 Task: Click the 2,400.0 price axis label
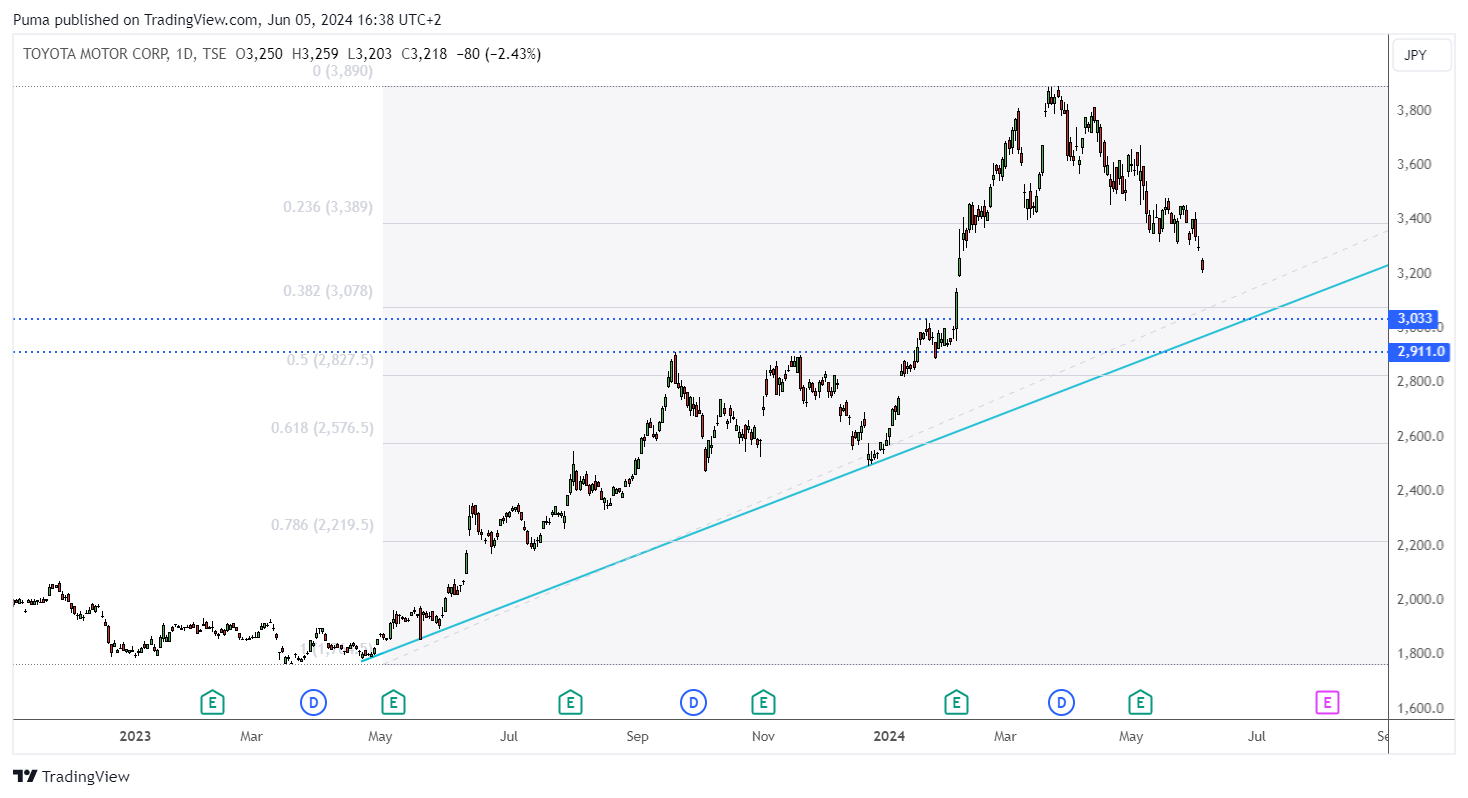tap(1419, 491)
